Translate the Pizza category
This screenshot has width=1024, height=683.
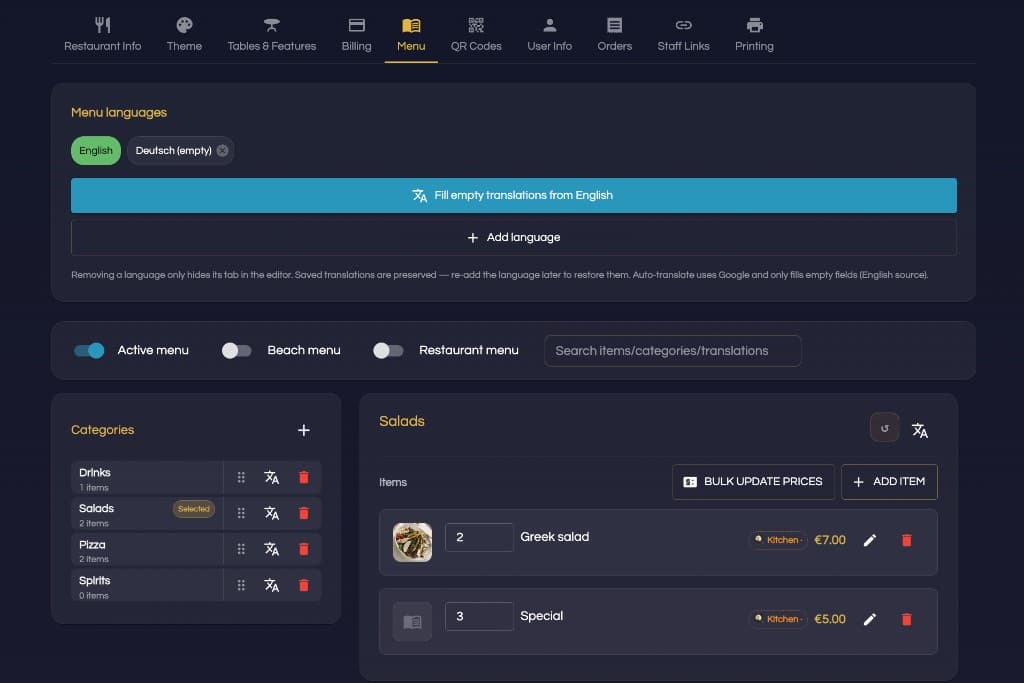(x=272, y=550)
